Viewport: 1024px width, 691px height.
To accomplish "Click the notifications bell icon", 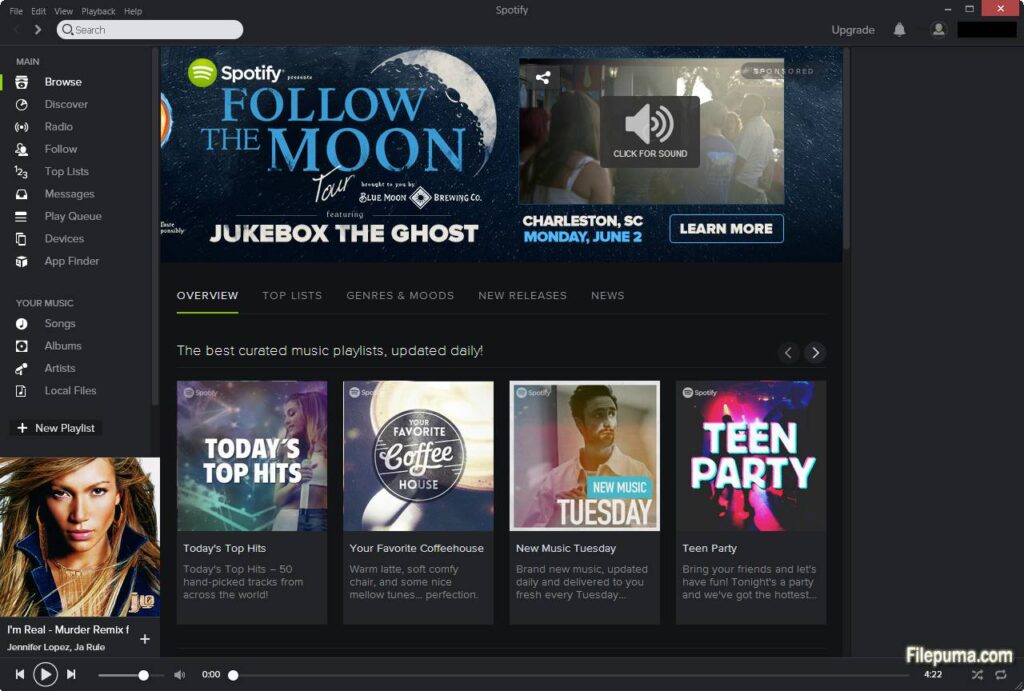I will pos(899,30).
